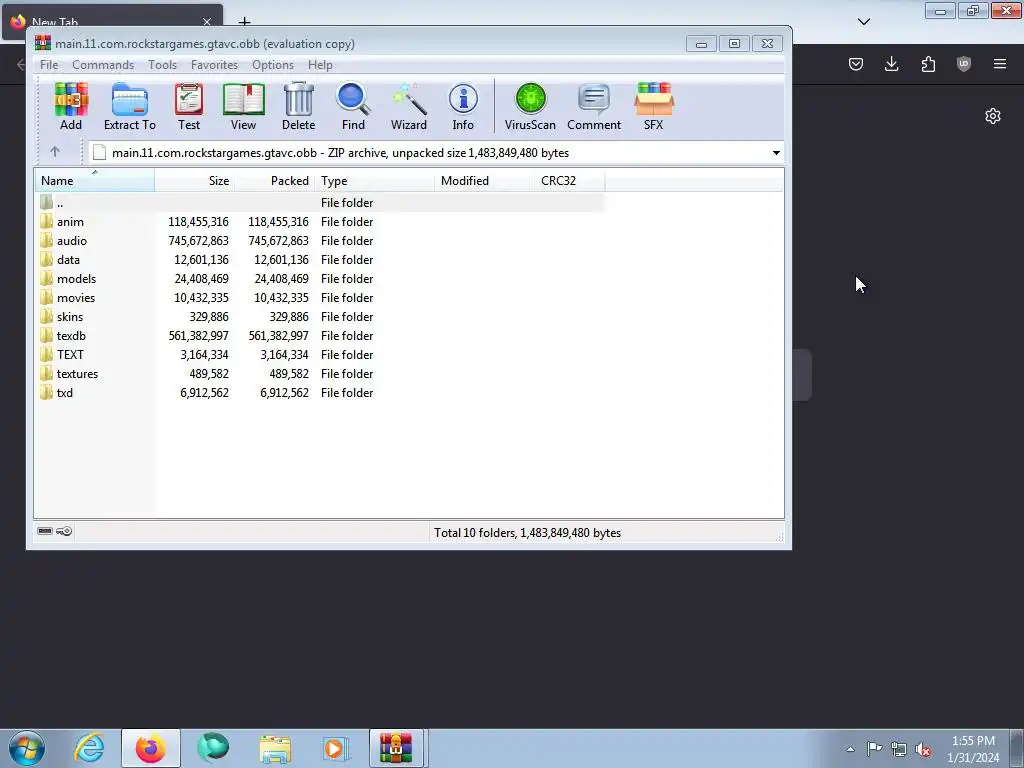Click the uBlock Origin shield icon
1024x768 pixels.
pos(963,63)
